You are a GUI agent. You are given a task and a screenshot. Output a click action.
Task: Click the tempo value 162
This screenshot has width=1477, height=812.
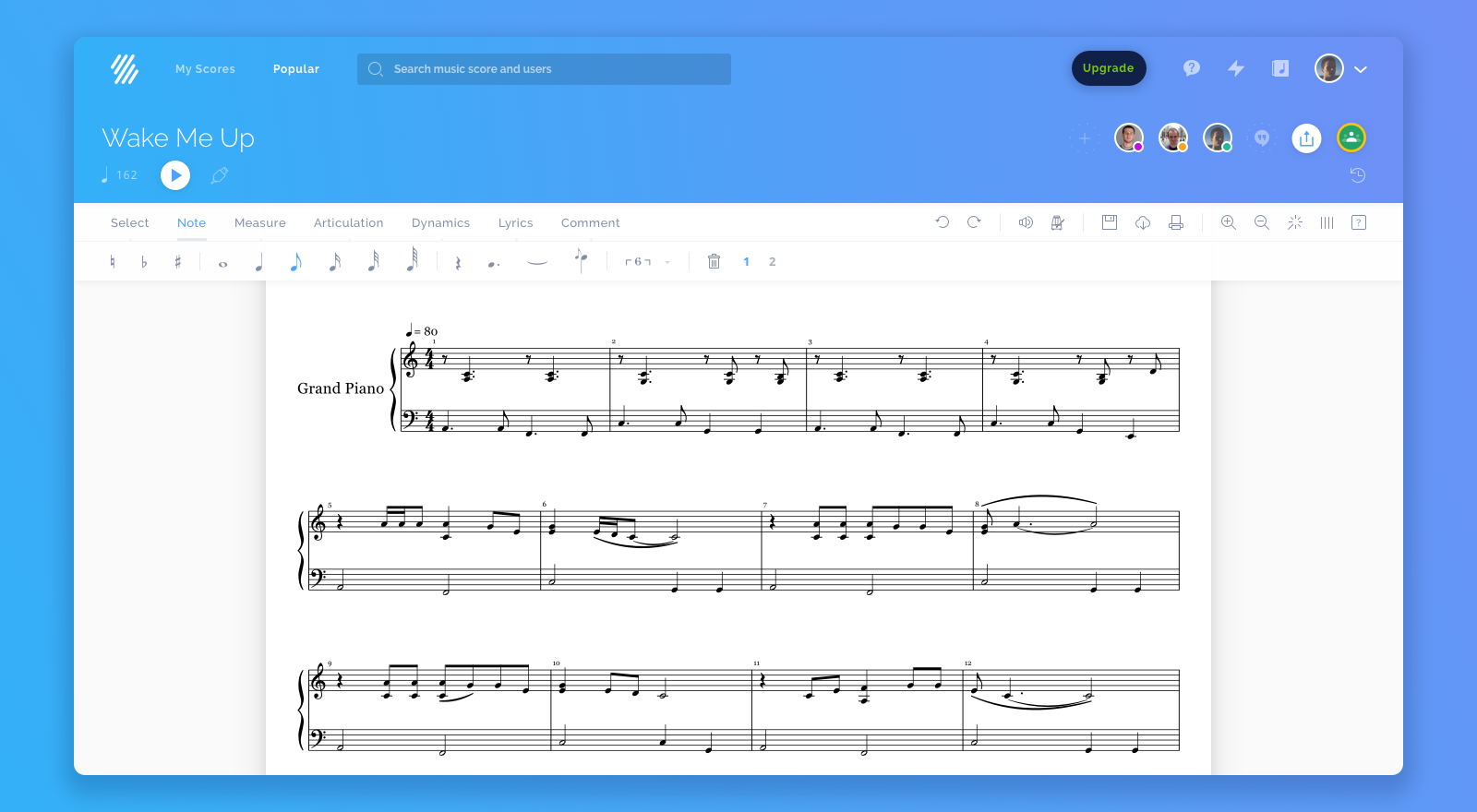[x=126, y=175]
